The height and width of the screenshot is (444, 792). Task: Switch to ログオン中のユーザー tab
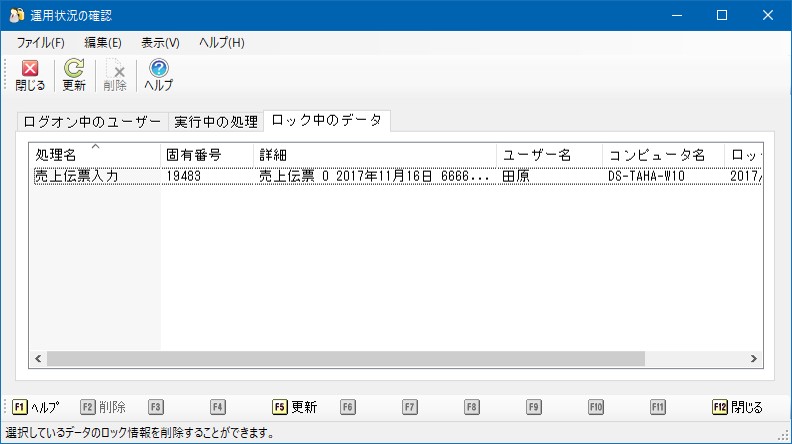click(92, 122)
